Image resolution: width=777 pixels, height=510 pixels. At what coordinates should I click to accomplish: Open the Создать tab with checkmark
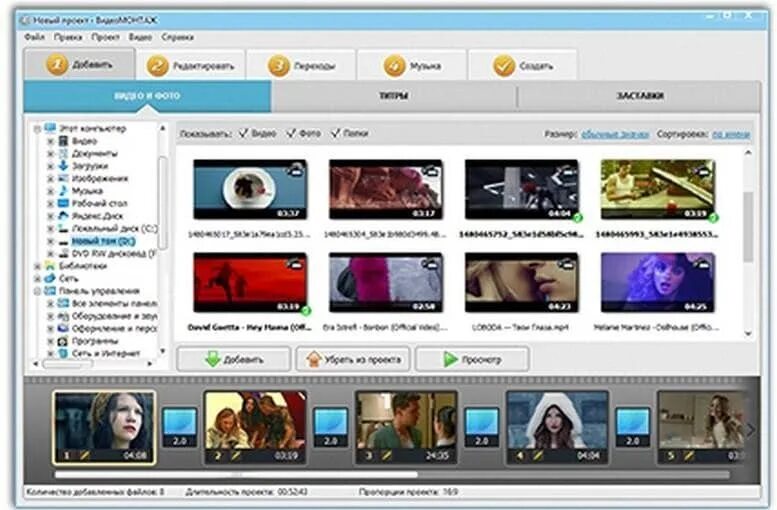click(x=523, y=65)
